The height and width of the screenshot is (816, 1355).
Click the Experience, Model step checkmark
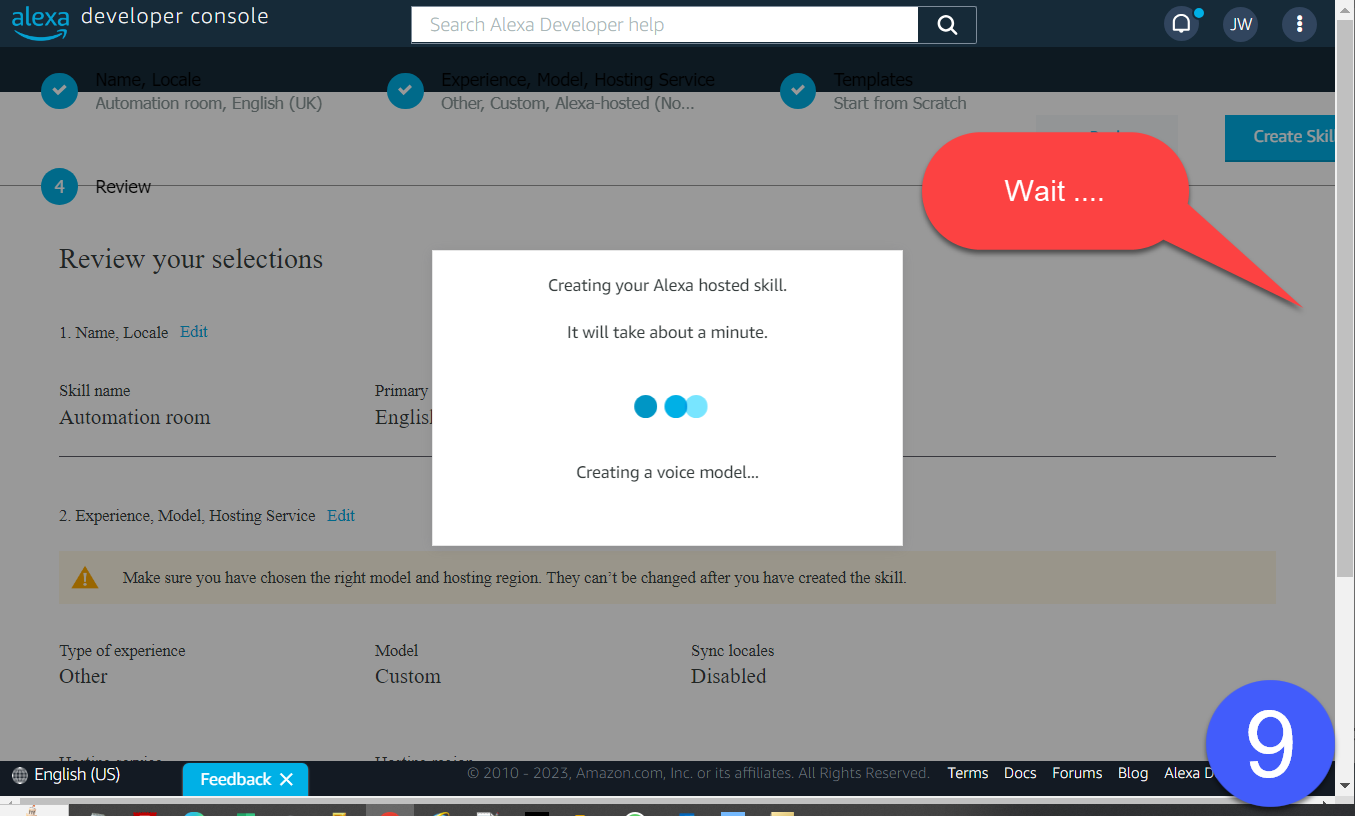[405, 90]
